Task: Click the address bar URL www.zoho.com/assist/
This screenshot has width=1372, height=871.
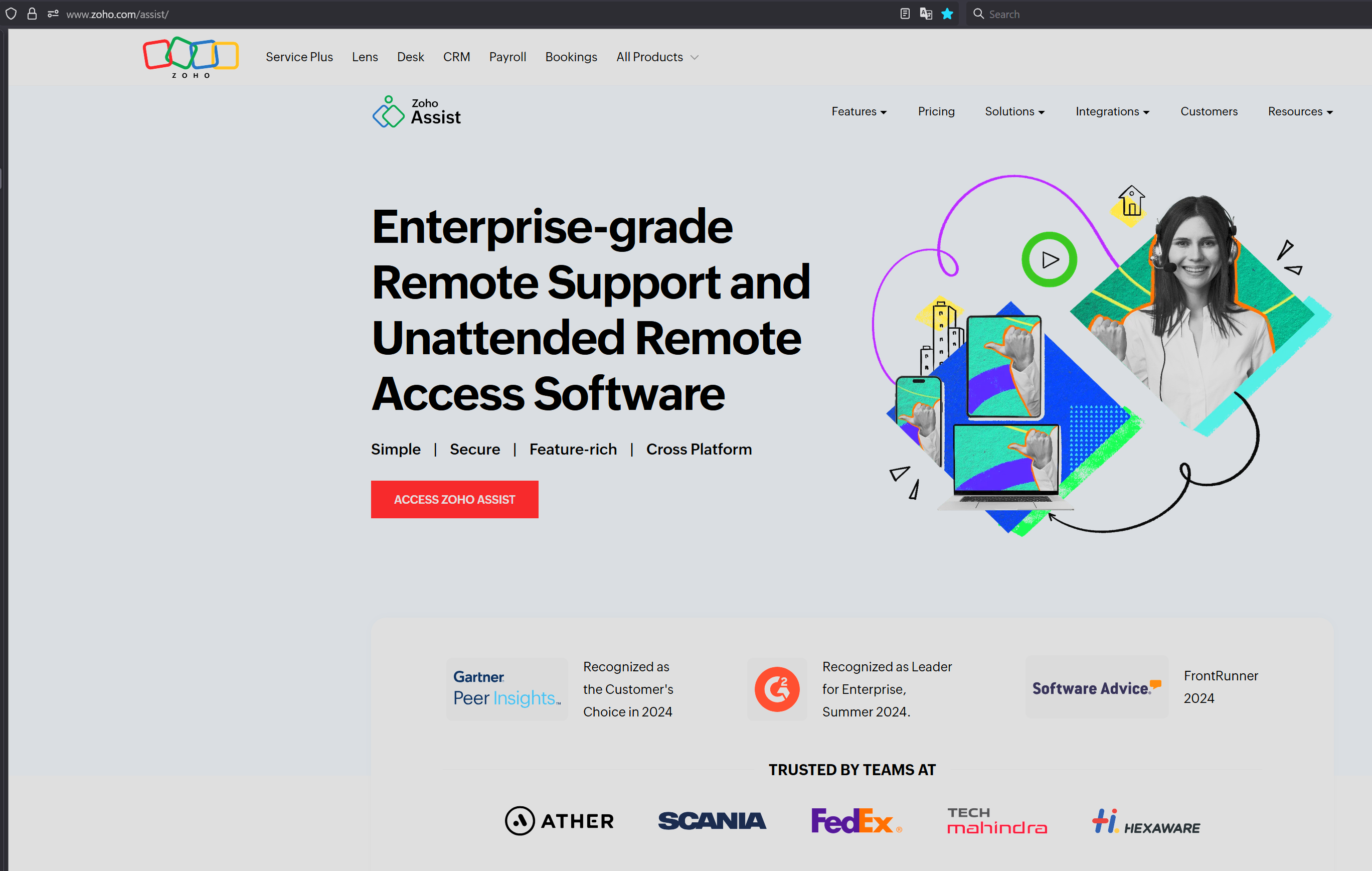Action: 117,14
